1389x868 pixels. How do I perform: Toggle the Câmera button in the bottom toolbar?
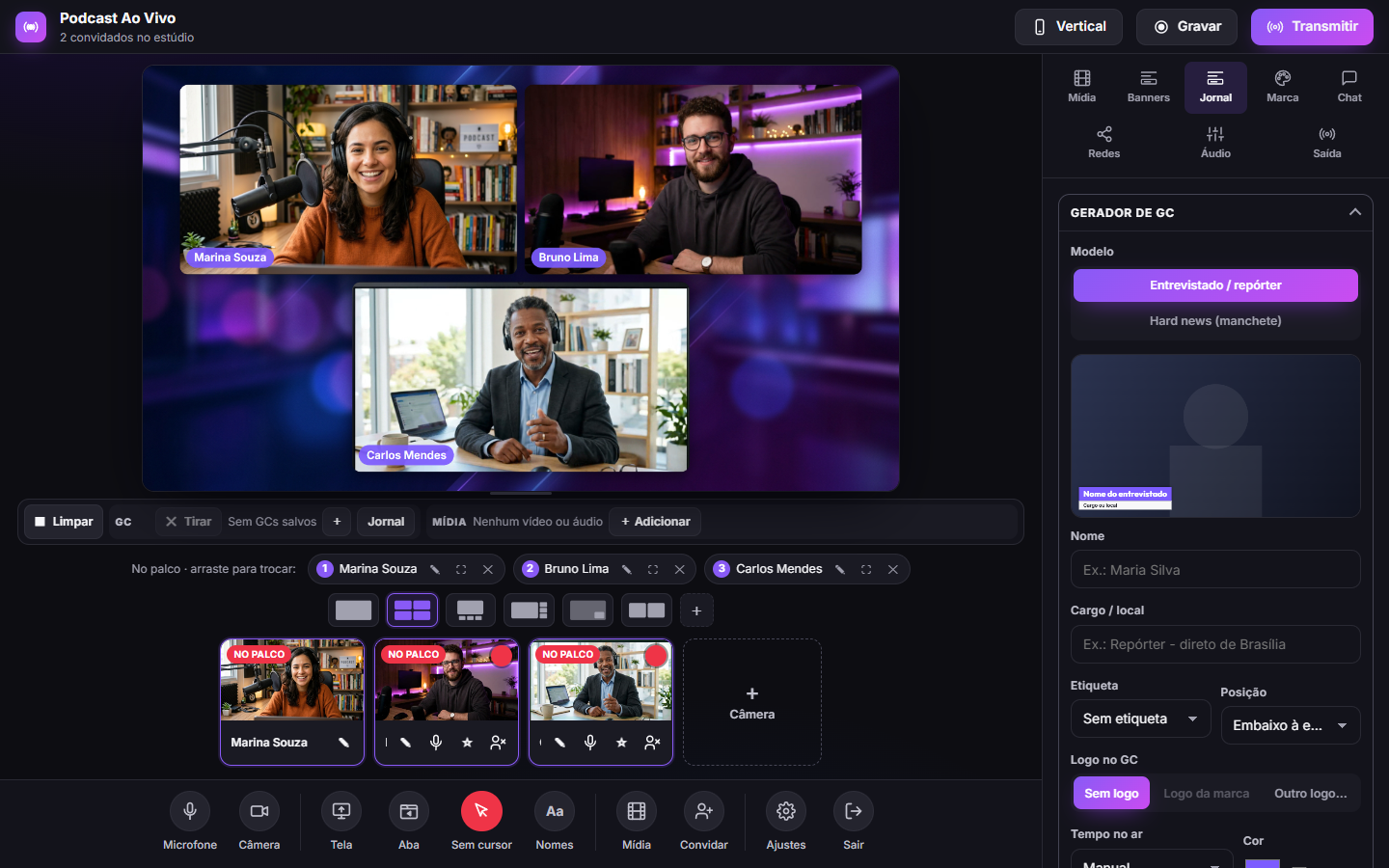259,811
